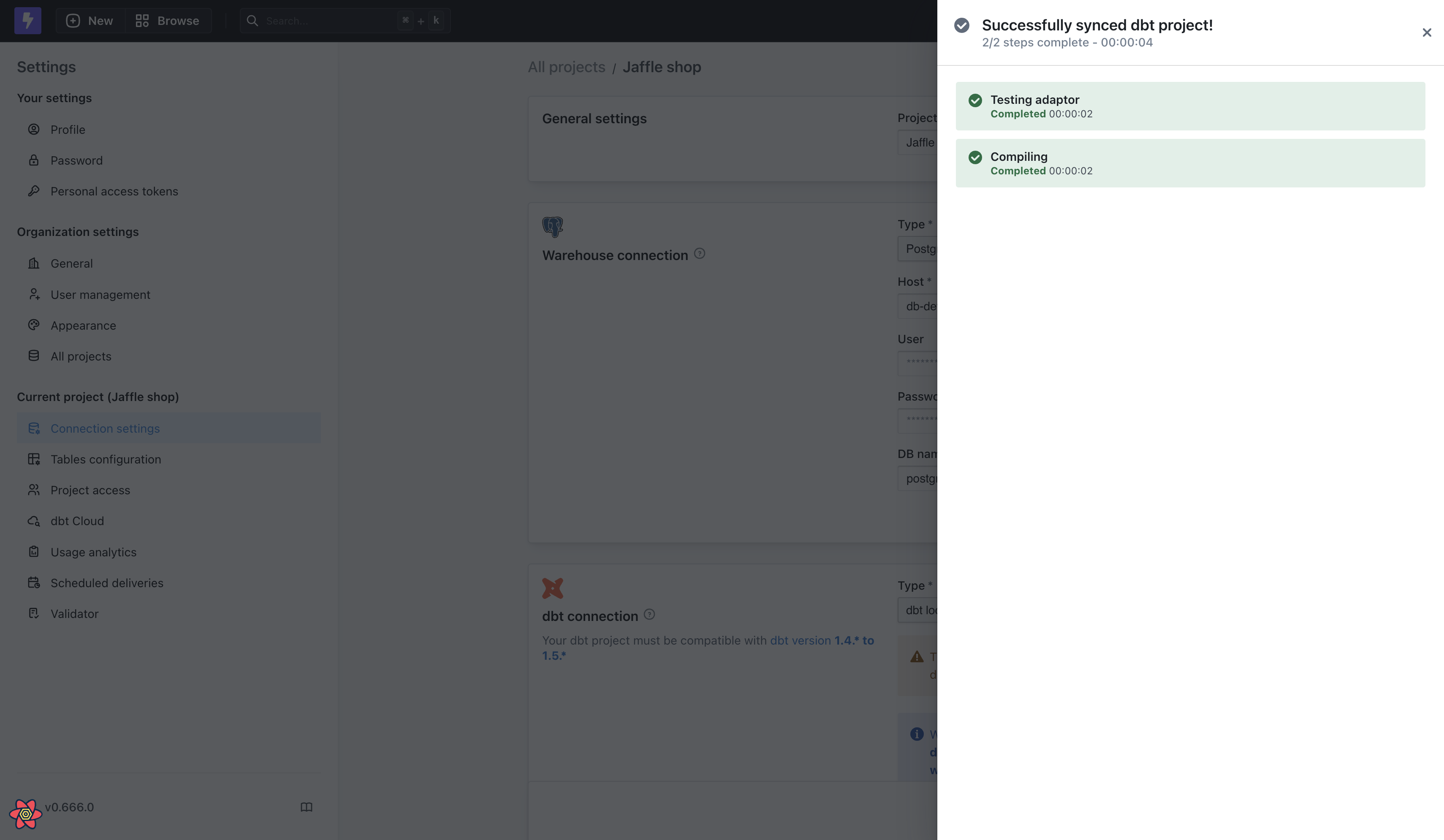Viewport: 1444px width, 840px height.
Task: Click the Personal access tokens key icon
Action: [34, 191]
